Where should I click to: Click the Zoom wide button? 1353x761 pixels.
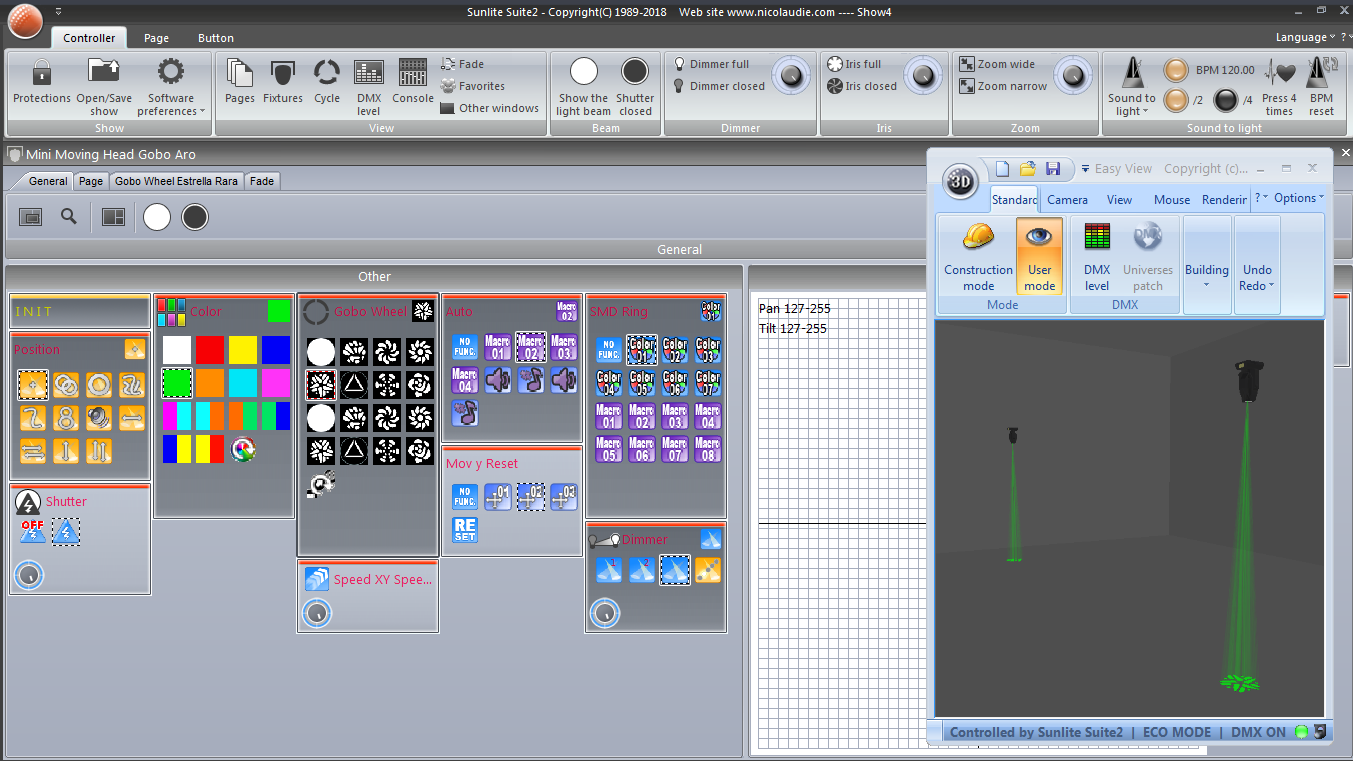click(998, 64)
